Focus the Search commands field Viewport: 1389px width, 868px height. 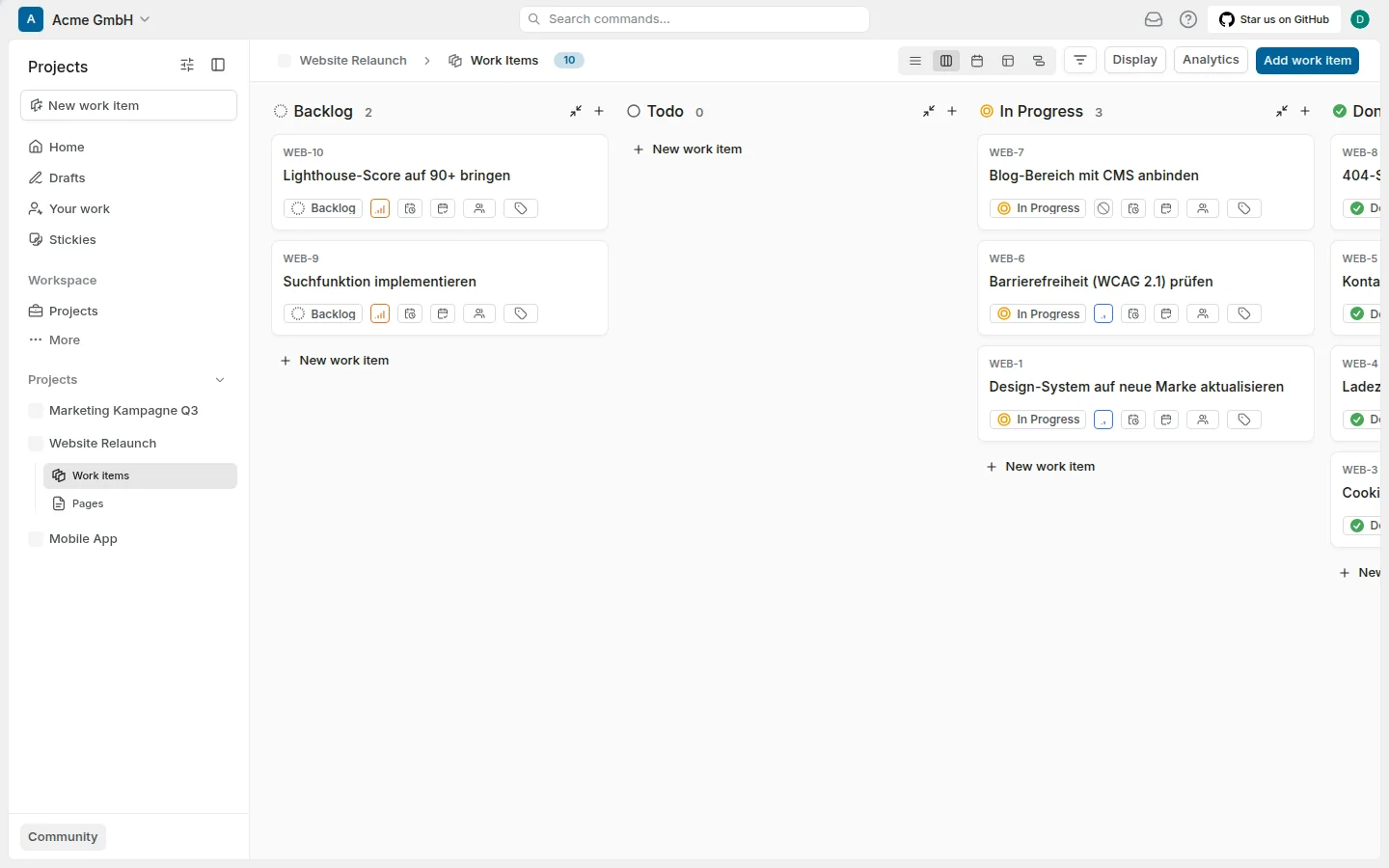click(x=694, y=19)
